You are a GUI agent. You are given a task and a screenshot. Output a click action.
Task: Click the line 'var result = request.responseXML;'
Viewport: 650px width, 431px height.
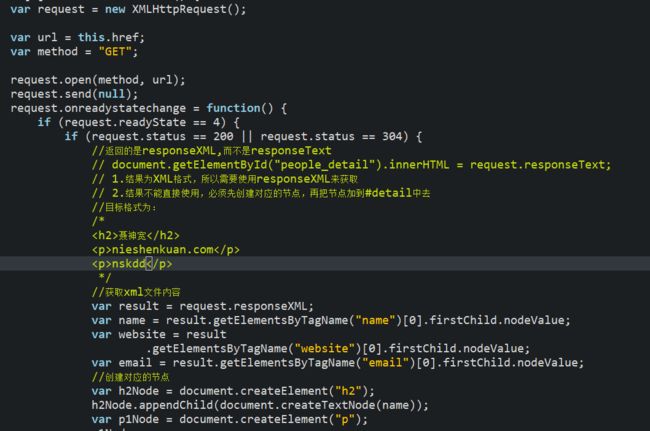(203, 306)
